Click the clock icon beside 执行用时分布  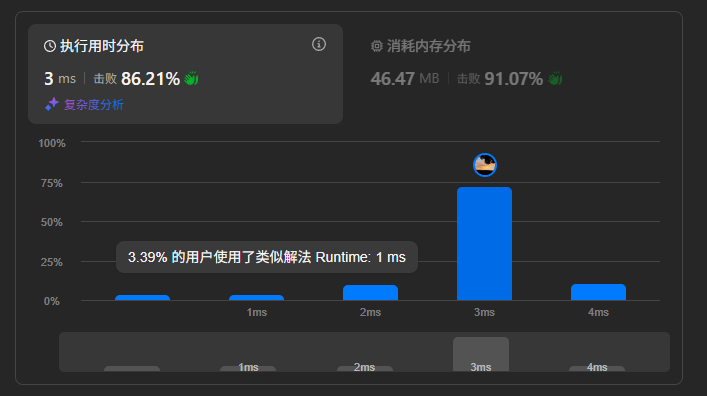[50, 46]
